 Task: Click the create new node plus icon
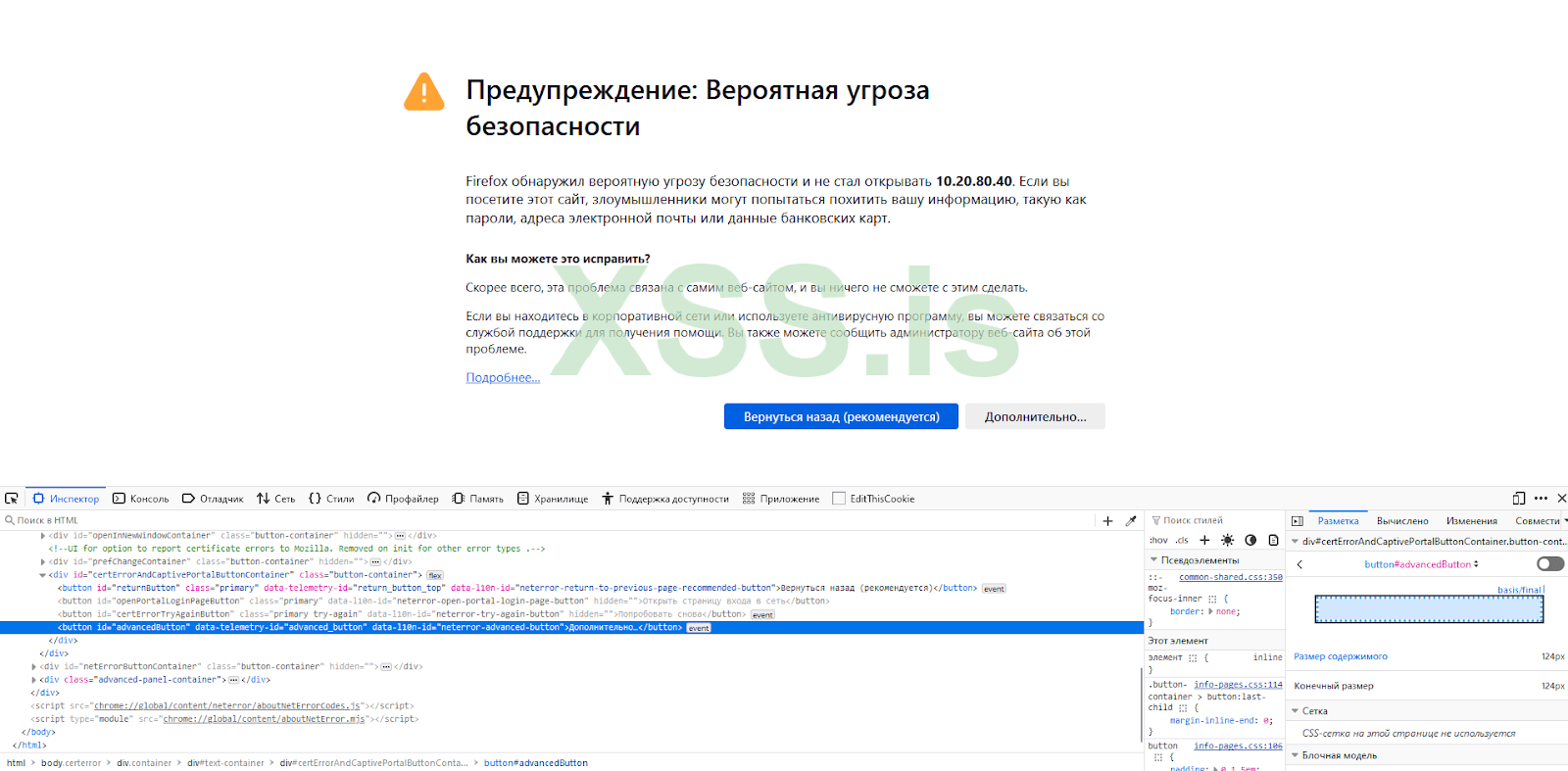coord(1107,521)
